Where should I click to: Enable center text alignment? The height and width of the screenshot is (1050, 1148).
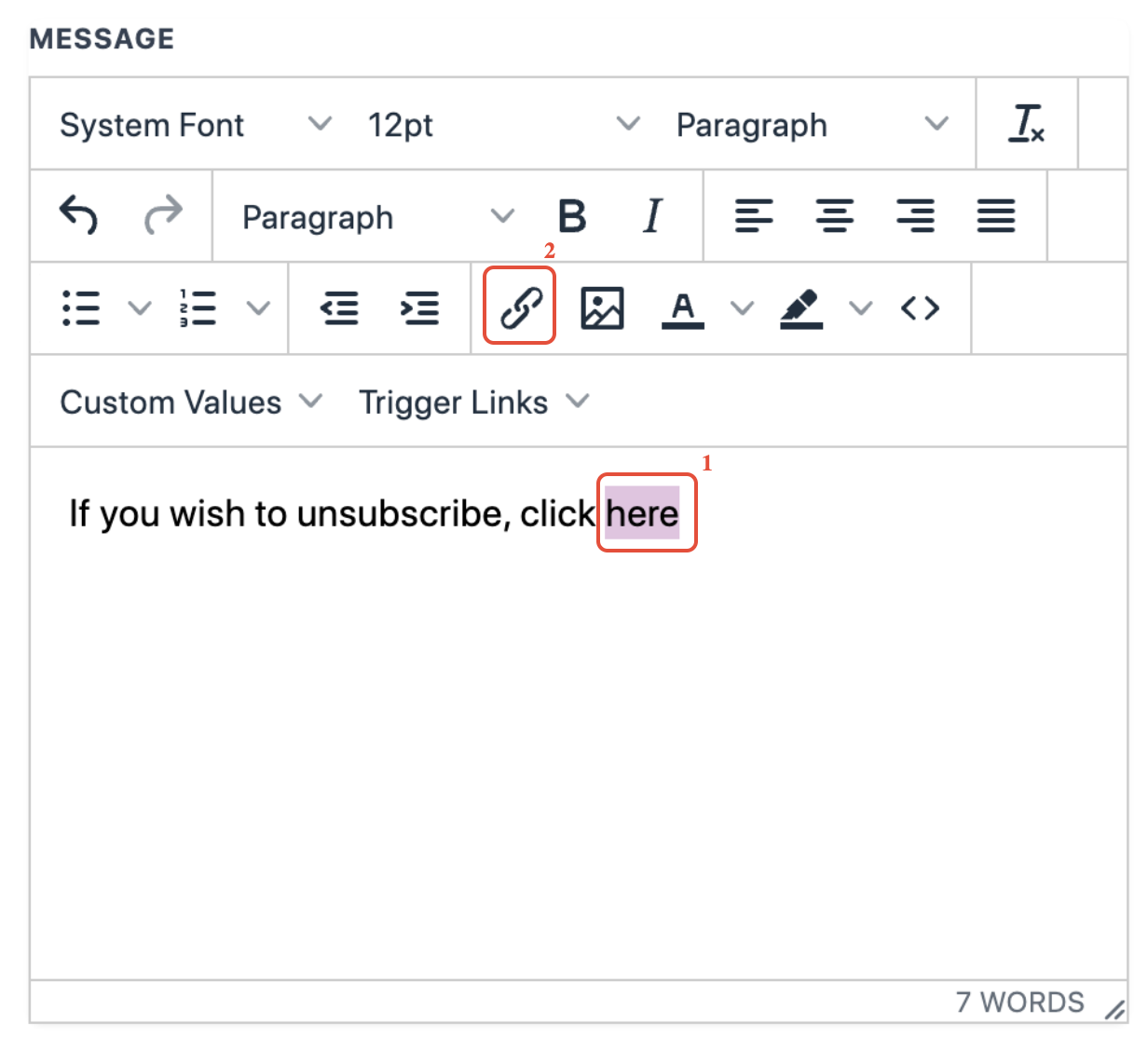click(835, 216)
